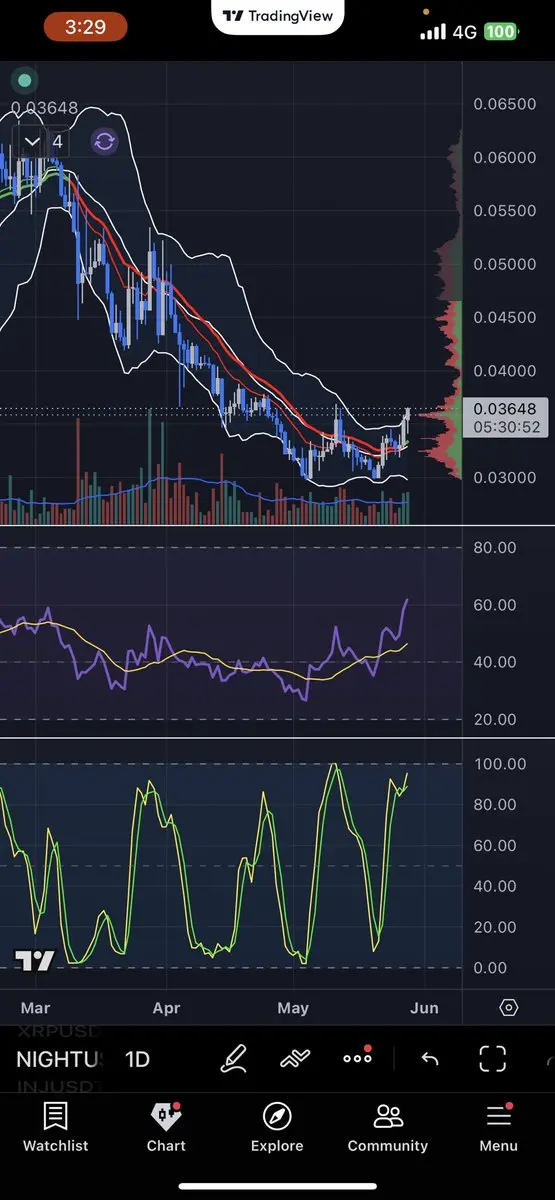Tap the green status dot icon
This screenshot has width=555, height=1200.
[x=25, y=80]
